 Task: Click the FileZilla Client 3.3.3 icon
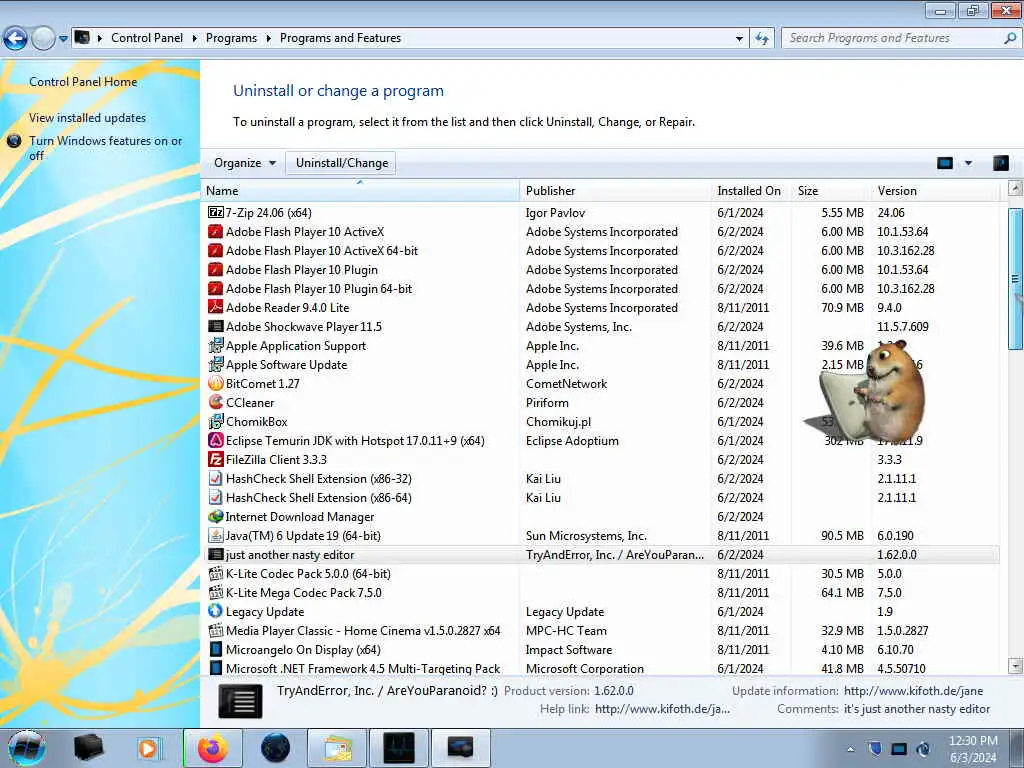coord(216,459)
